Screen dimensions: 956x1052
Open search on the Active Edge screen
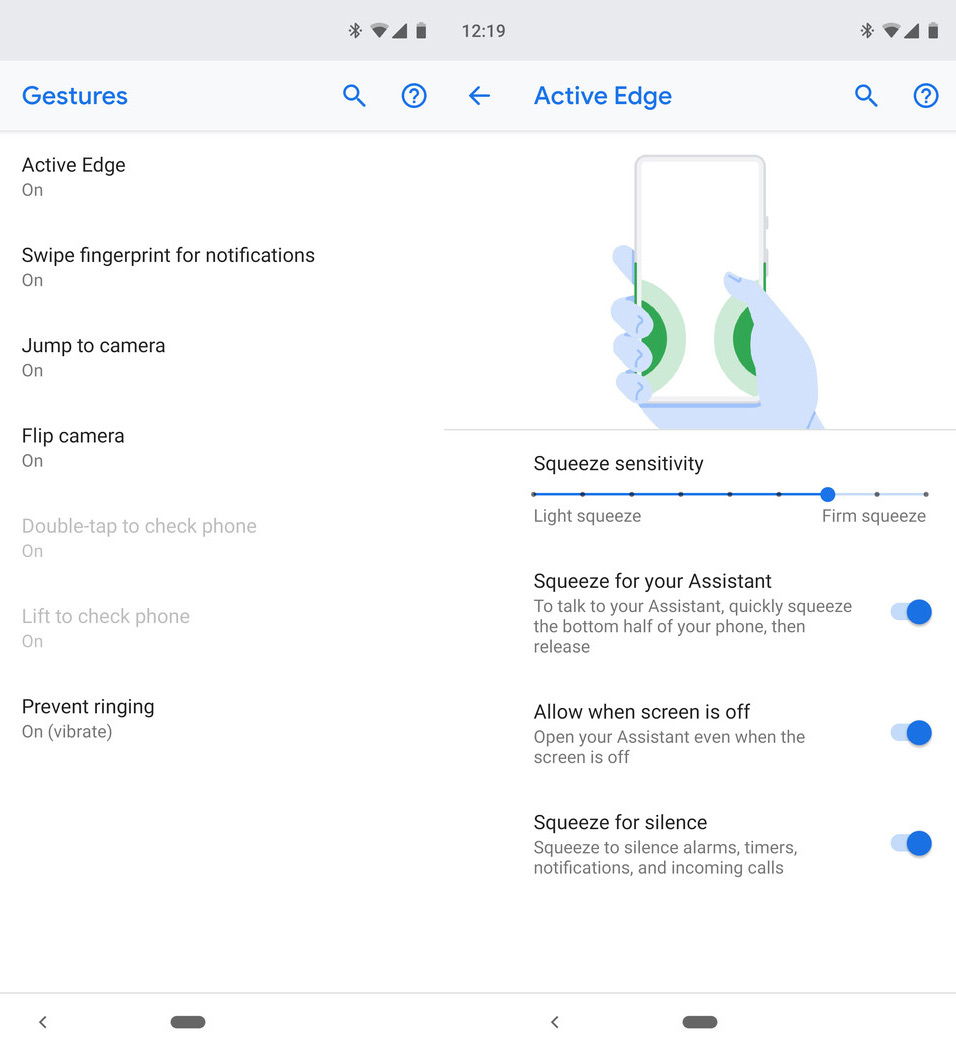866,96
